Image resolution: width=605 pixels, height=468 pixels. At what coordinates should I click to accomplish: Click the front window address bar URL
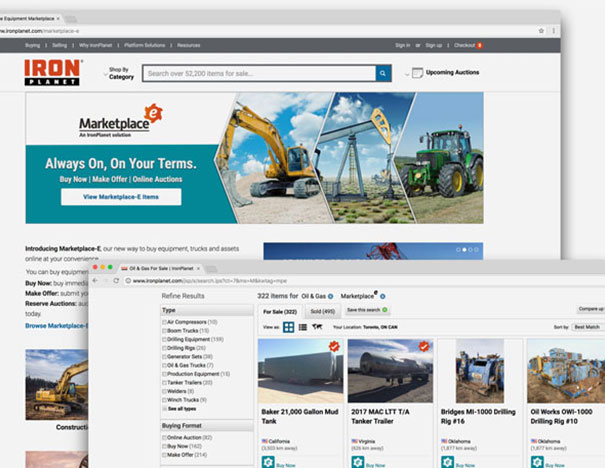pyautogui.click(x=210, y=281)
